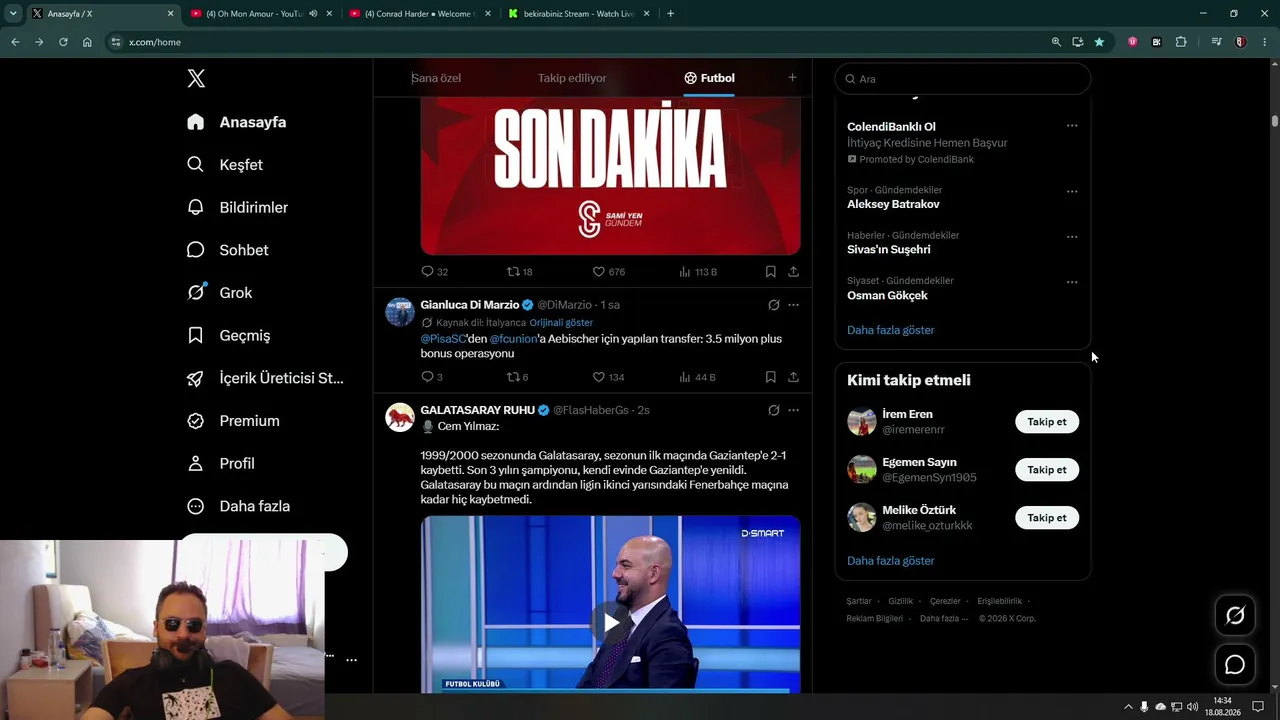The height and width of the screenshot is (720, 1280).
Task: Show more trends under Osman Gökçek
Action: [890, 330]
